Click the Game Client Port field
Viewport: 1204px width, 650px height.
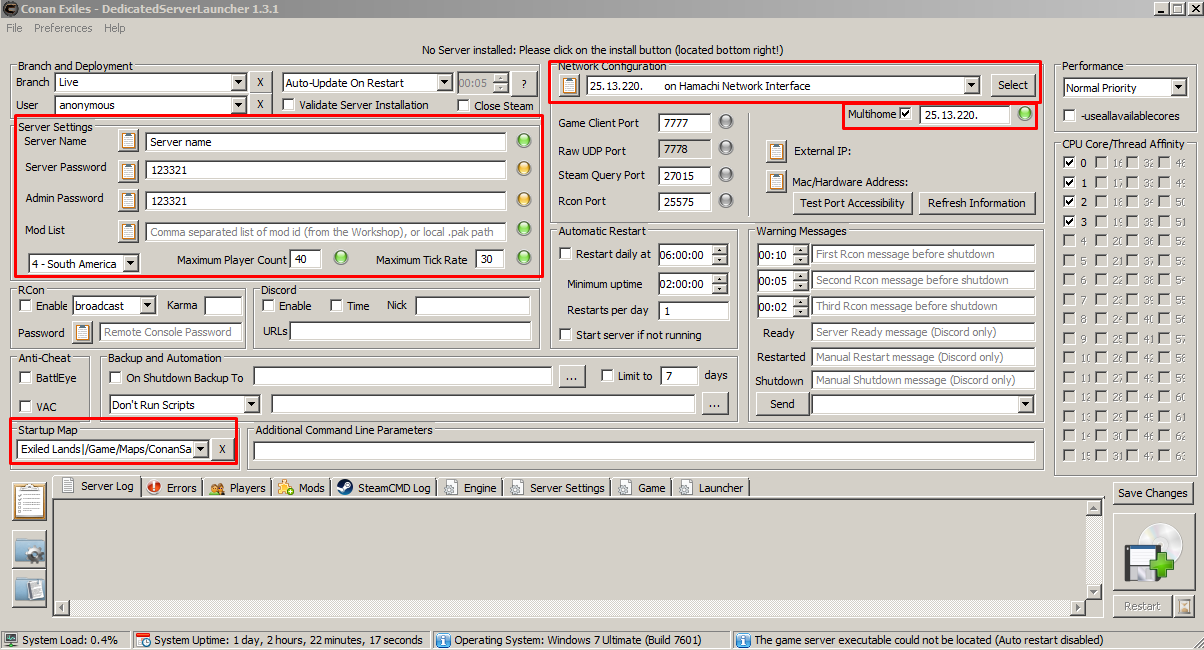(x=685, y=123)
